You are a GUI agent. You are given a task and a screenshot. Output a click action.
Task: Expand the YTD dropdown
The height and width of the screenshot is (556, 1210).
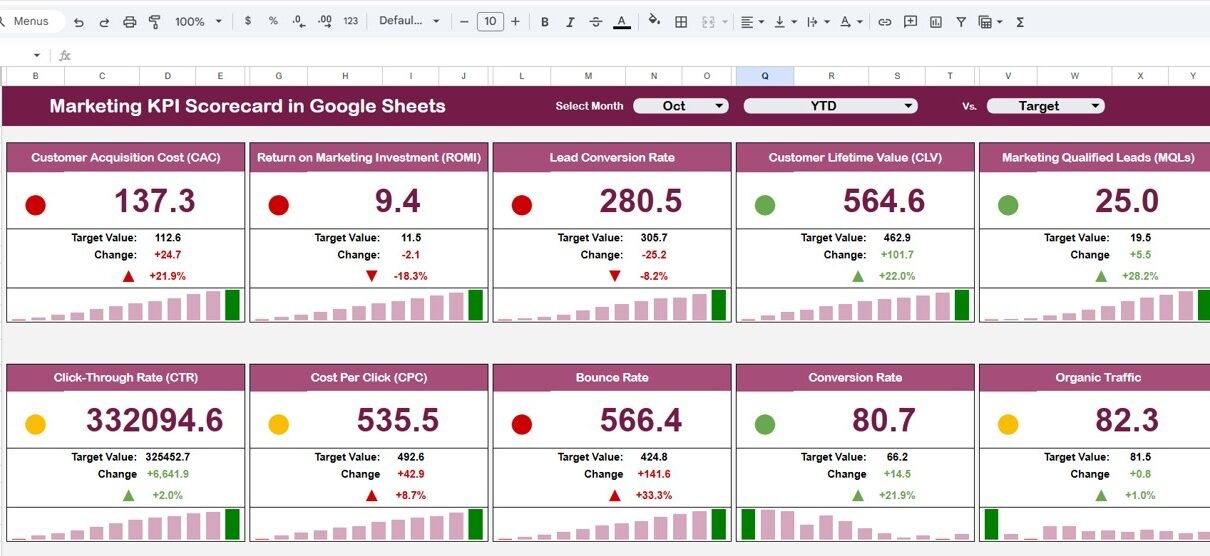click(830, 106)
